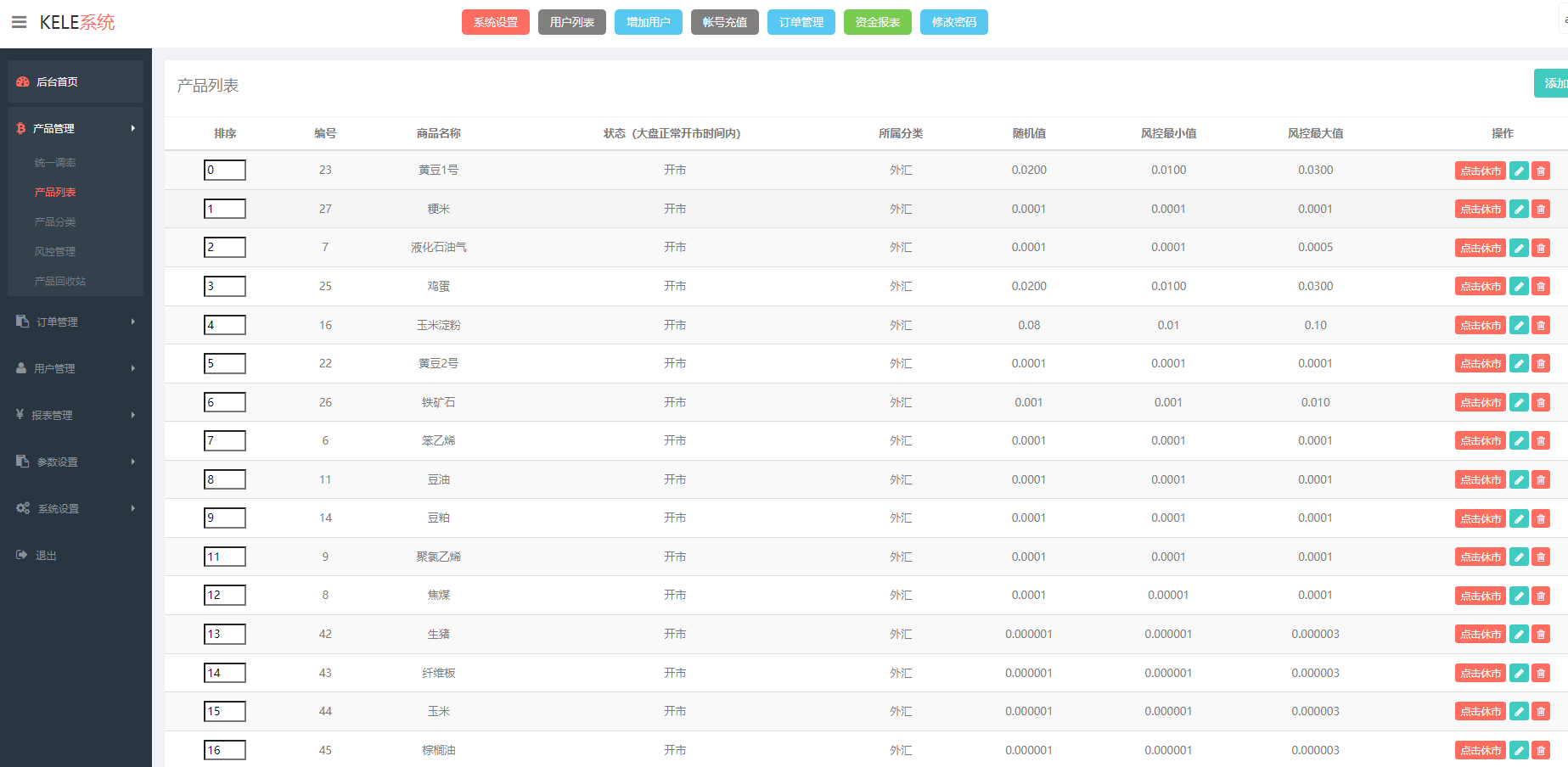Open 产品分类 submenu item
Image resolution: width=1568 pixels, height=767 pixels.
click(x=55, y=222)
